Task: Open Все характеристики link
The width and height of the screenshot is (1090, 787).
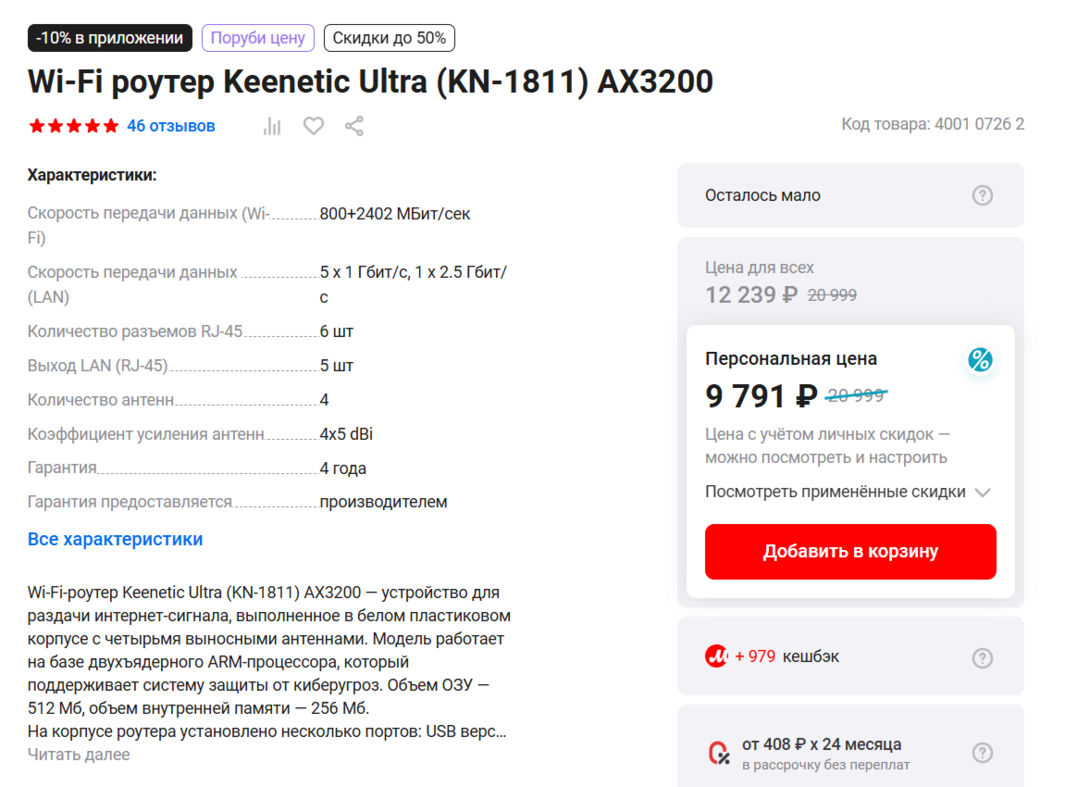Action: tap(115, 539)
